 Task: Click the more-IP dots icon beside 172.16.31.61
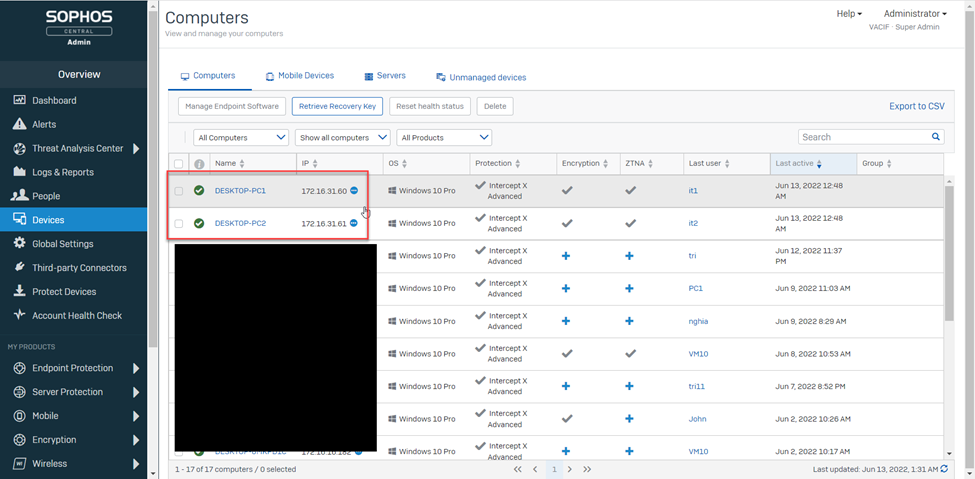[354, 223]
